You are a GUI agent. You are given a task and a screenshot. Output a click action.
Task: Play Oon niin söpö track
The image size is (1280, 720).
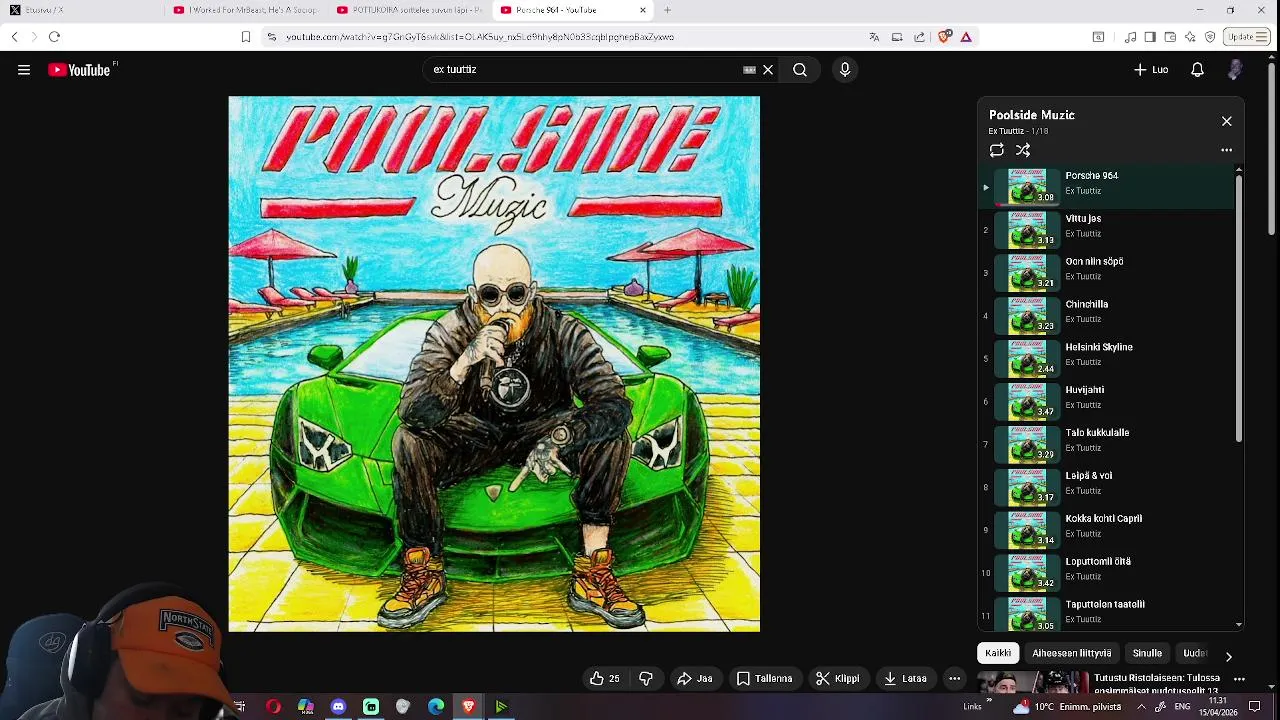1106,273
